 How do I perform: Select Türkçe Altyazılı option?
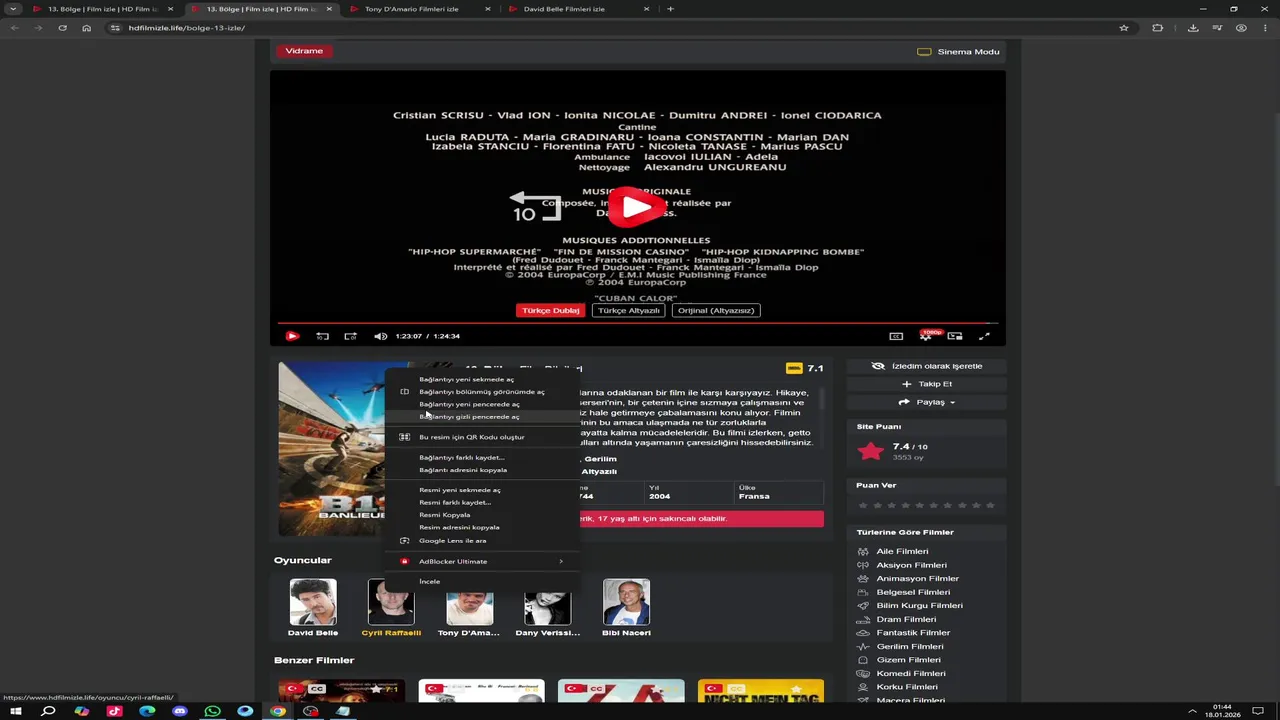pyautogui.click(x=628, y=310)
